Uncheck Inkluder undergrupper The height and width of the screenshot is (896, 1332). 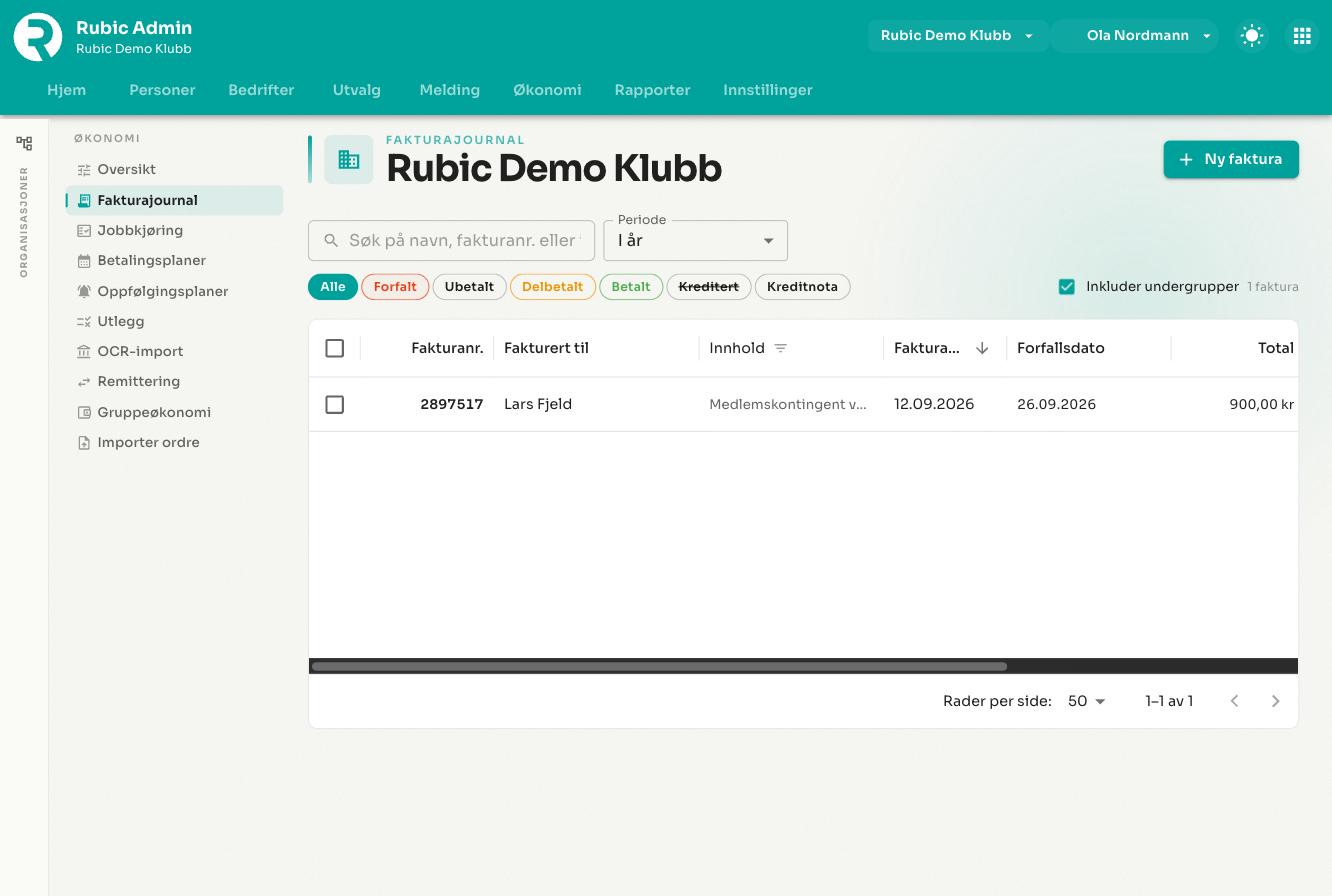[x=1067, y=287]
